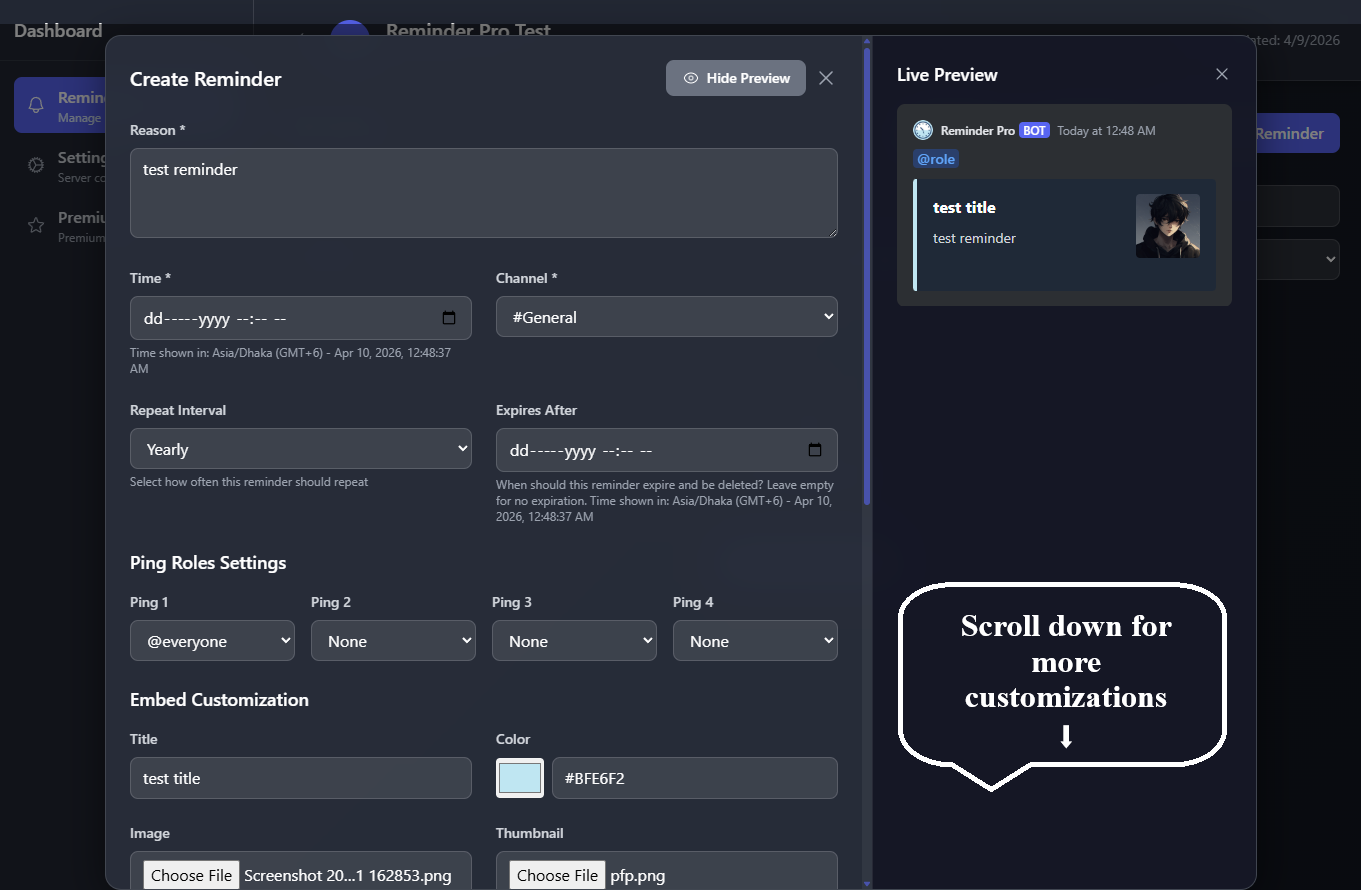Choose File for the Image field
Screen dimensions: 1361x890
coord(192,875)
